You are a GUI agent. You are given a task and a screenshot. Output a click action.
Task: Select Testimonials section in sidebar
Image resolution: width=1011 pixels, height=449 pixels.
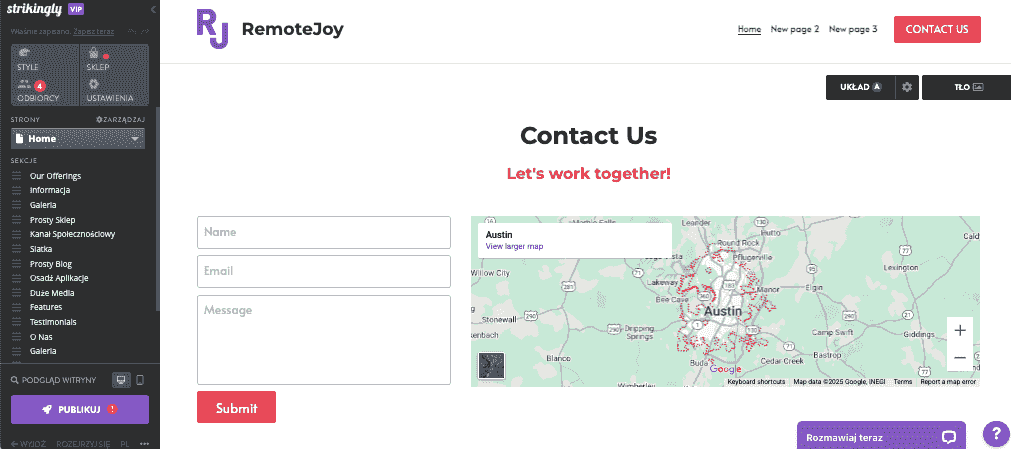point(53,322)
